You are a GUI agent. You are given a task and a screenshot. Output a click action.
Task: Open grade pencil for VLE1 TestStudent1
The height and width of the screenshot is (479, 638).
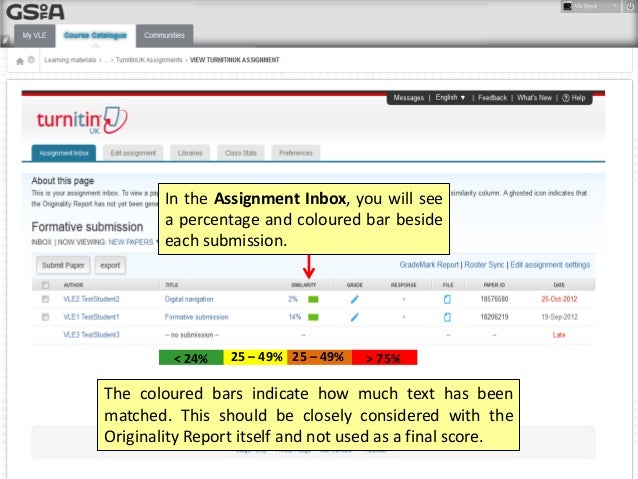[354, 317]
